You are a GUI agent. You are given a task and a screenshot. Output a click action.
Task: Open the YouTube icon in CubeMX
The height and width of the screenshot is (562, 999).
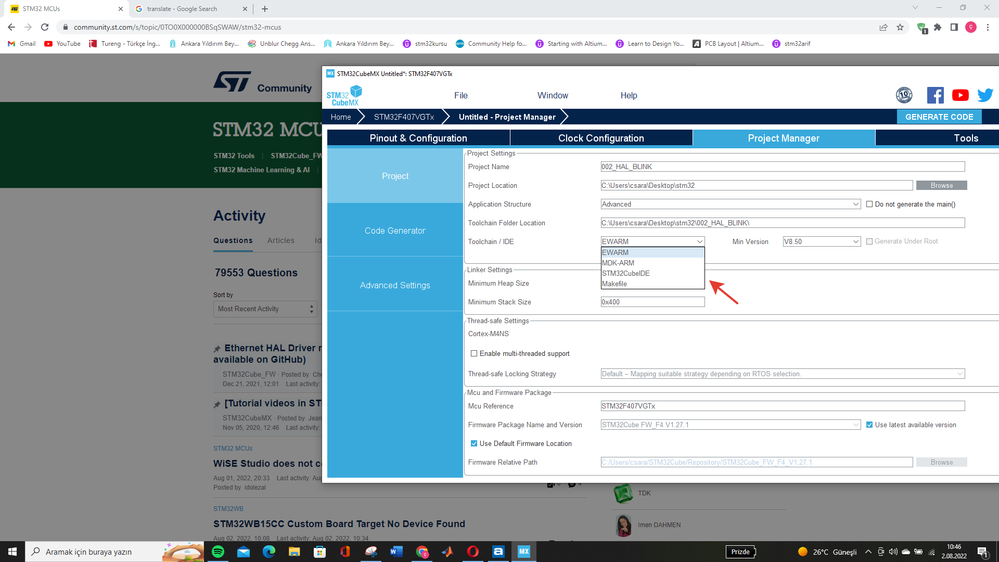[960, 95]
